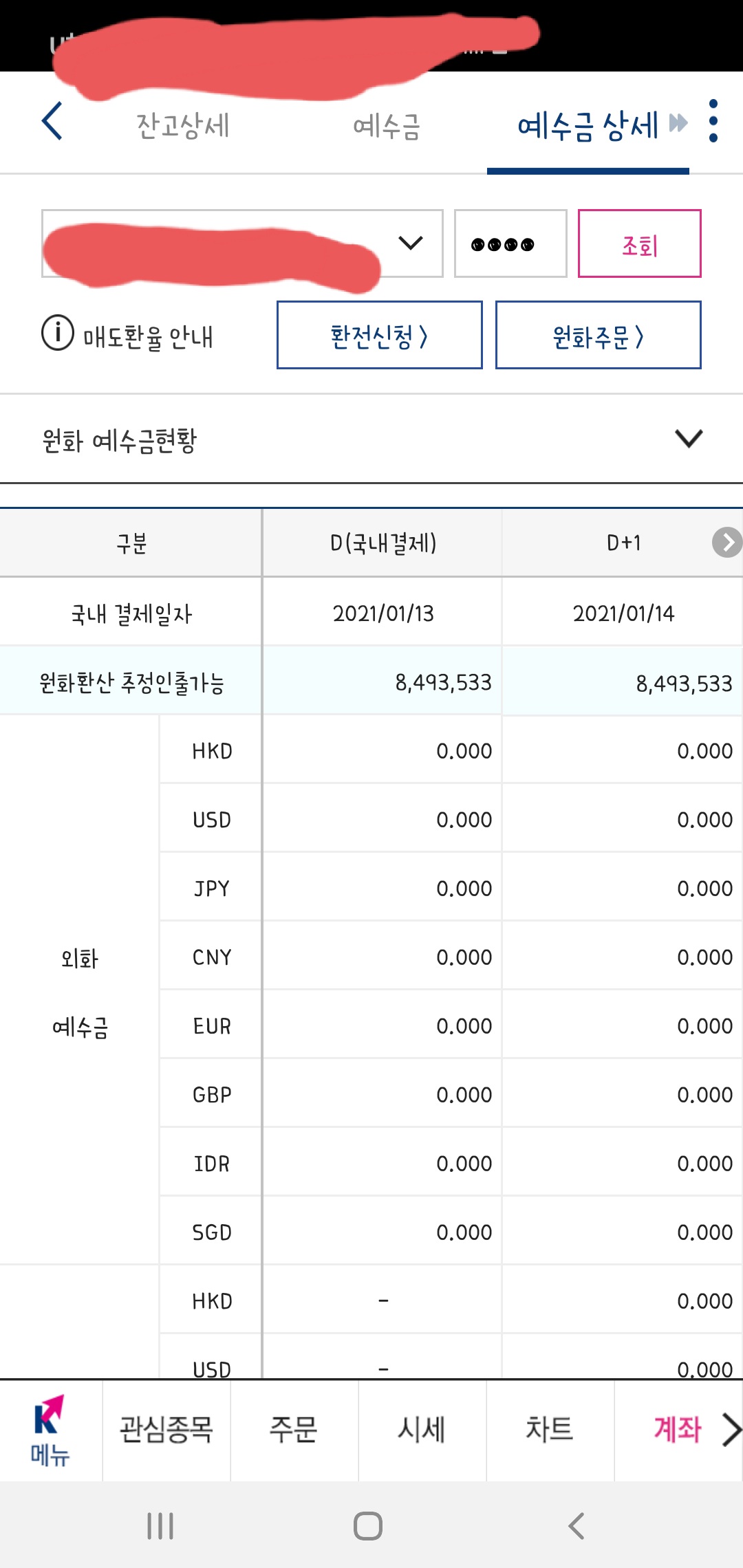The image size is (743, 1568).
Task: Expand the 원화 예수금현황 section chevron
Action: [x=689, y=439]
